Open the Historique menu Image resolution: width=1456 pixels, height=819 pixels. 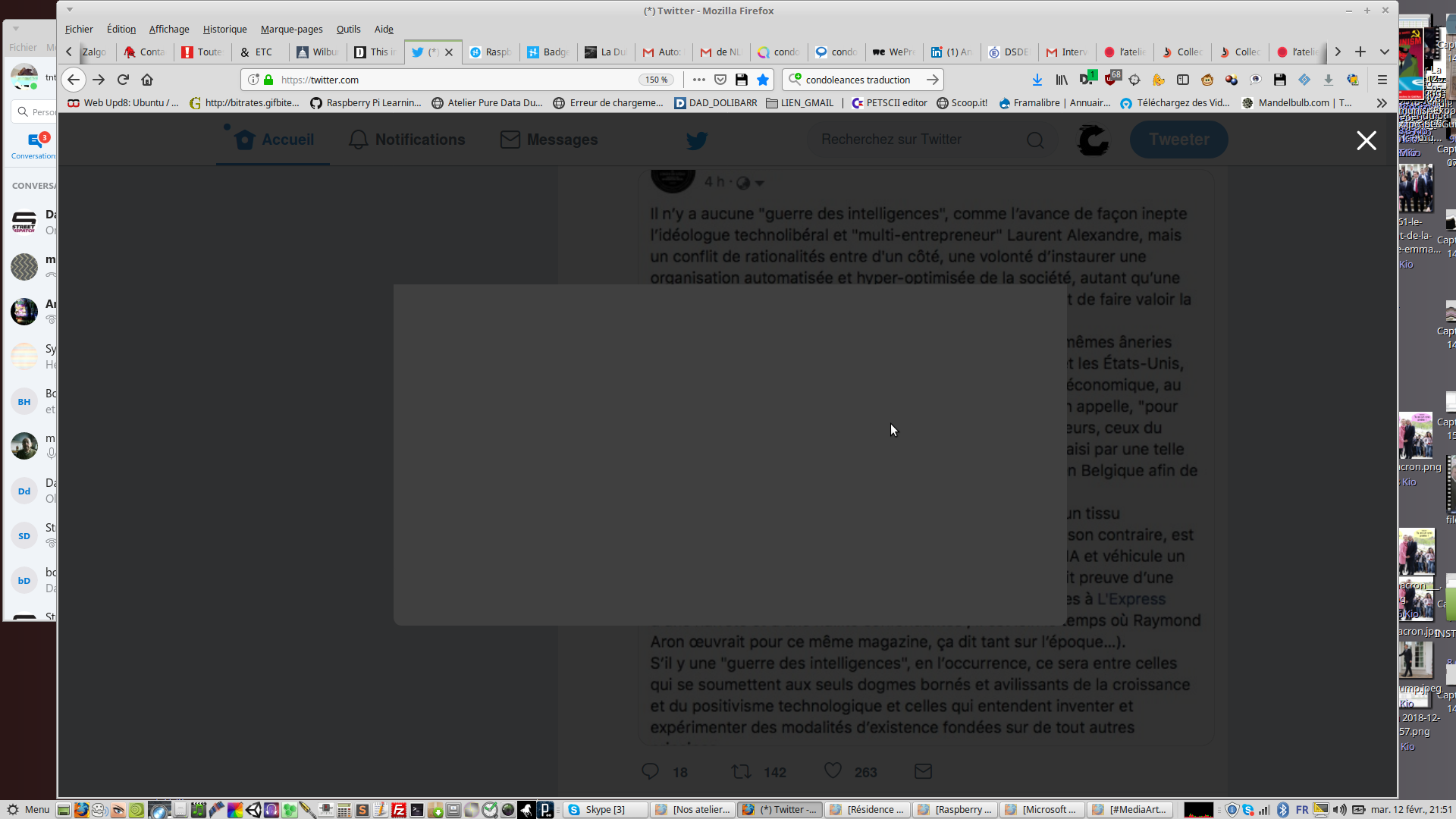click(x=224, y=29)
